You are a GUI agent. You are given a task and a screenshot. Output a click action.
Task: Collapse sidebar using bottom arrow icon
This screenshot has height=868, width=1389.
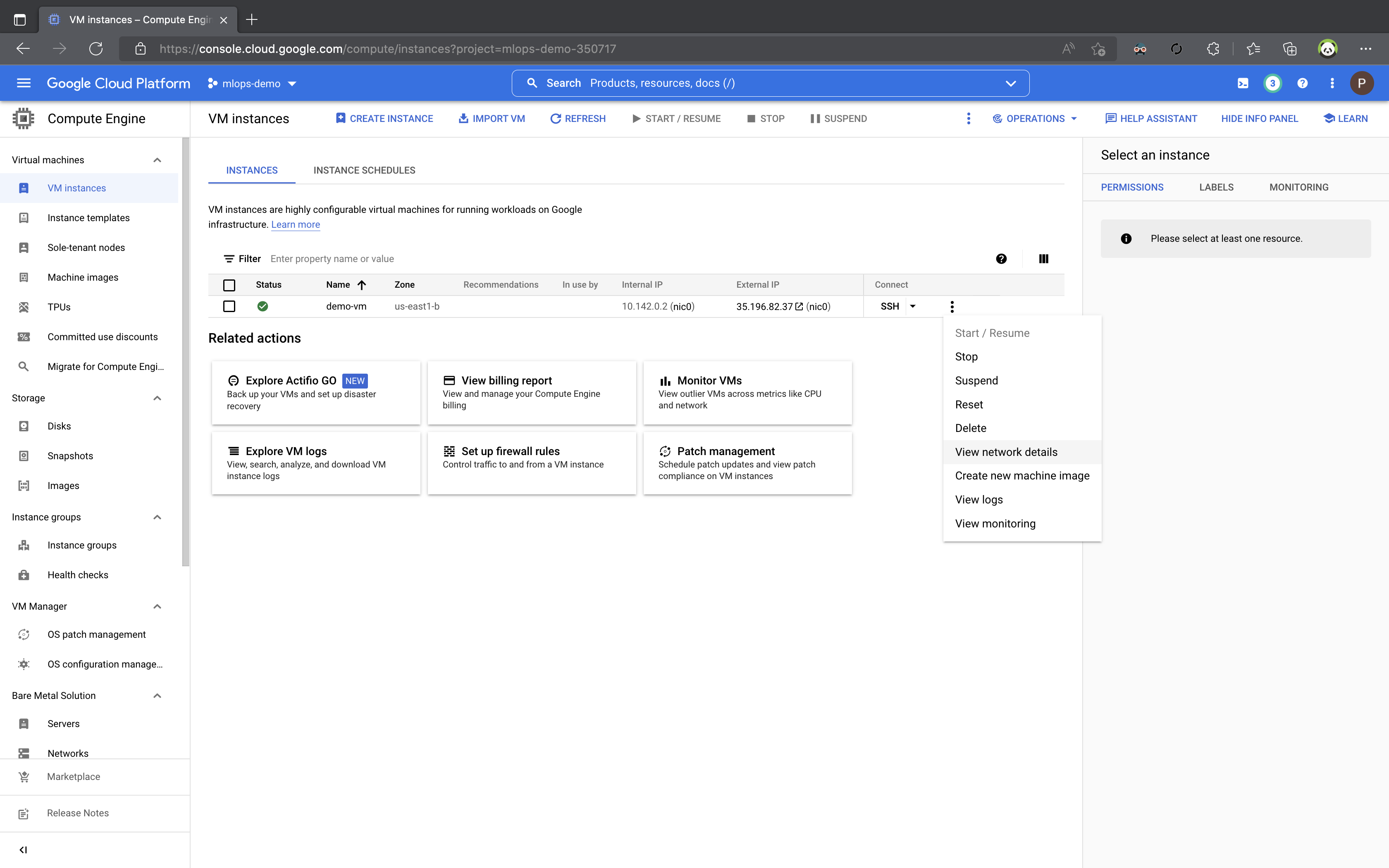click(24, 850)
